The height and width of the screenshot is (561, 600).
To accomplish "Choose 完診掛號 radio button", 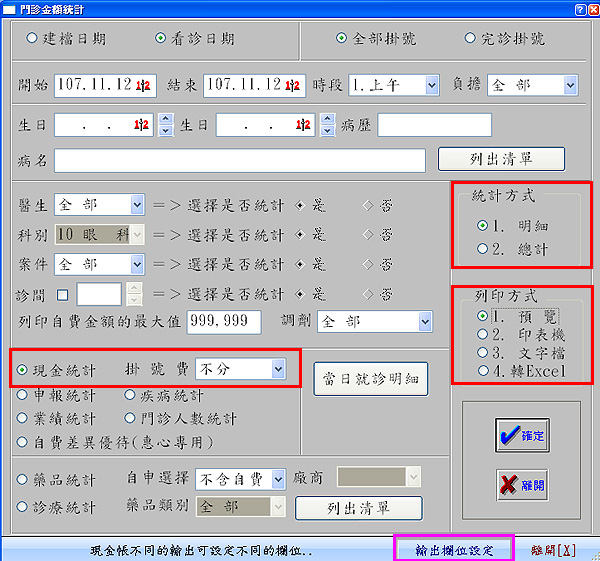I will pyautogui.click(x=470, y=39).
